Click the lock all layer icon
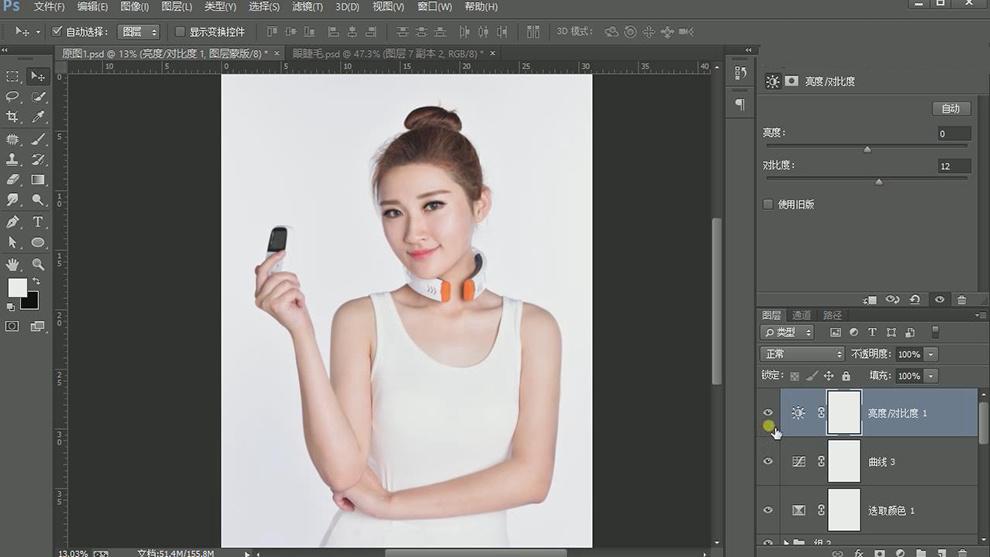 pyautogui.click(x=846, y=376)
